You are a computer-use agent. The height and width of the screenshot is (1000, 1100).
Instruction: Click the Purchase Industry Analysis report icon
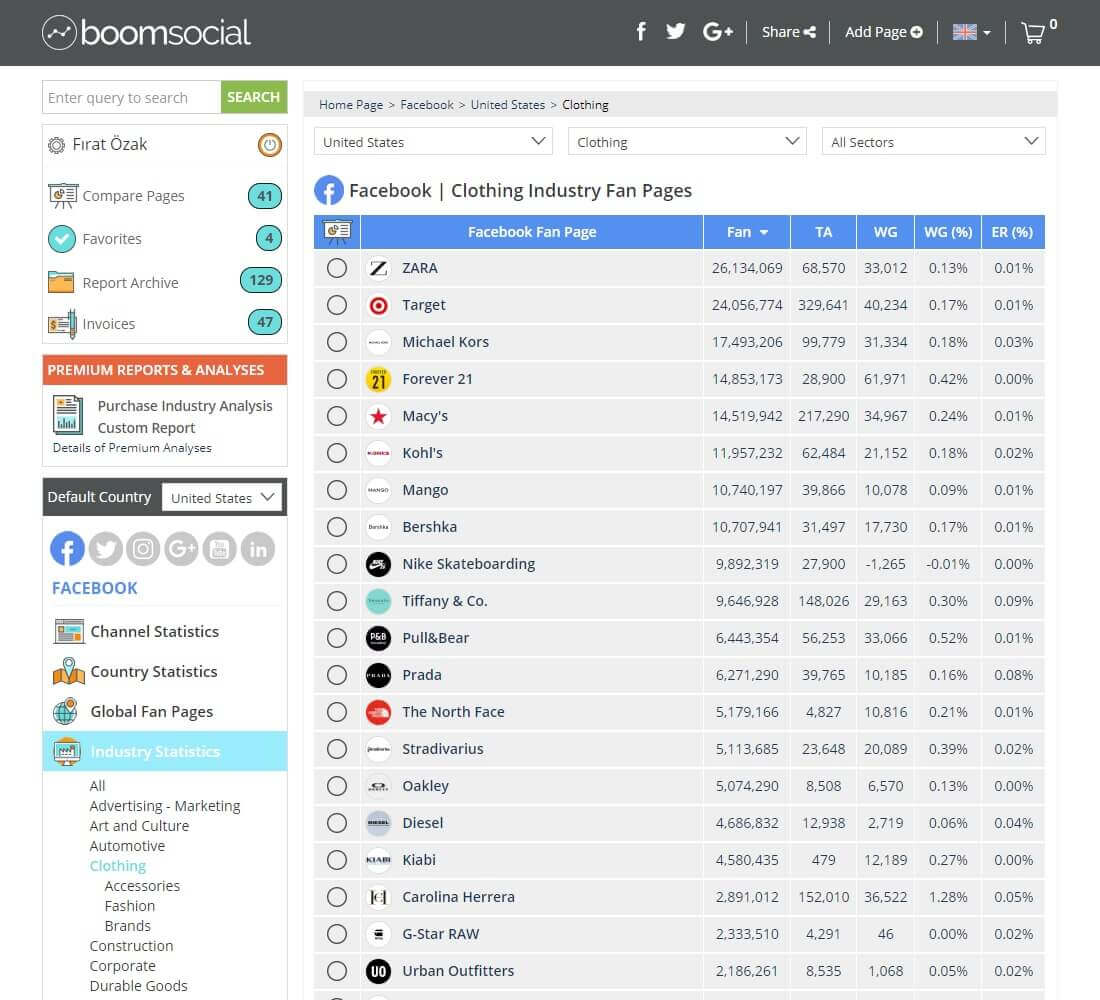68,415
